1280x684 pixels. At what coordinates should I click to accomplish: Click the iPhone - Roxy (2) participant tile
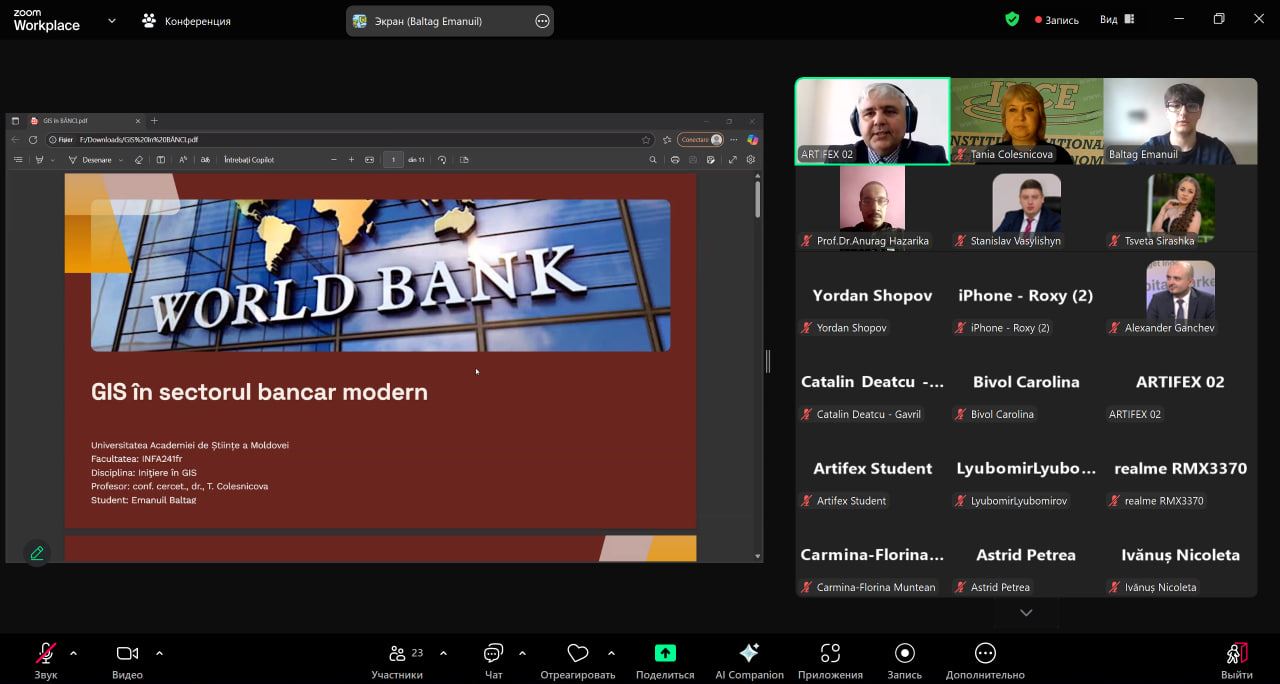coord(1026,295)
